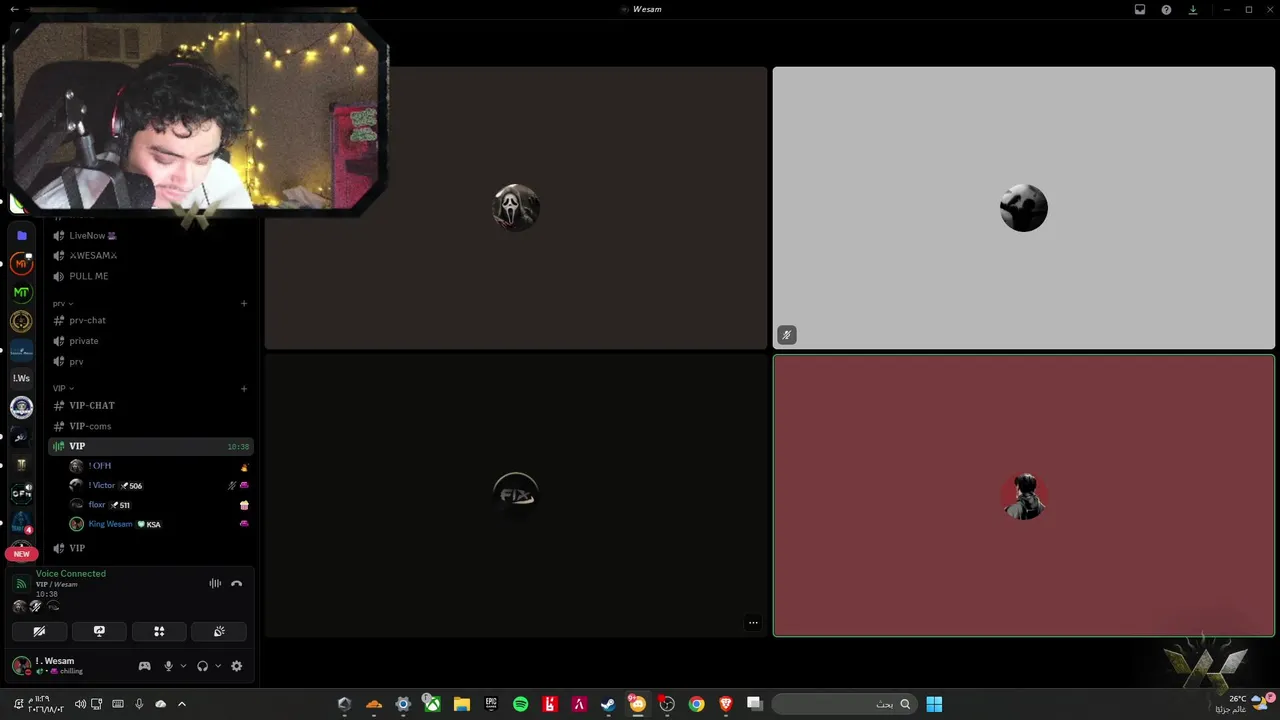Open the server folder icon in sidebar

click(21, 235)
